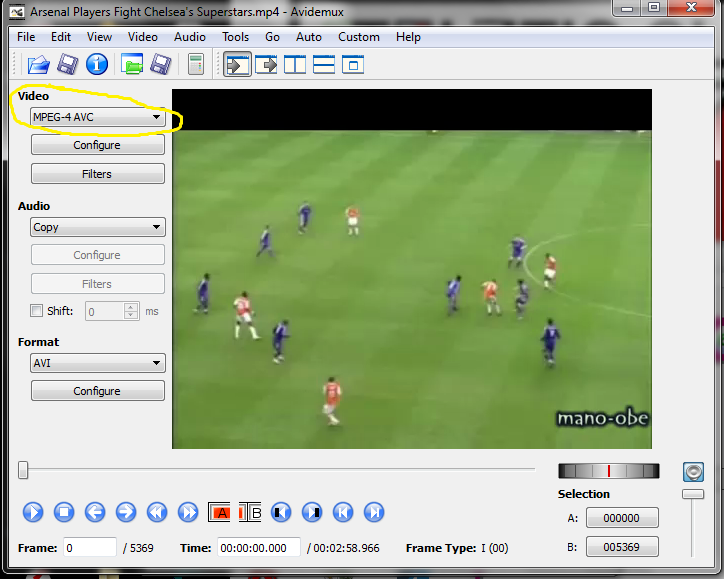
Task: Click Filters under Video
Action: [97, 174]
